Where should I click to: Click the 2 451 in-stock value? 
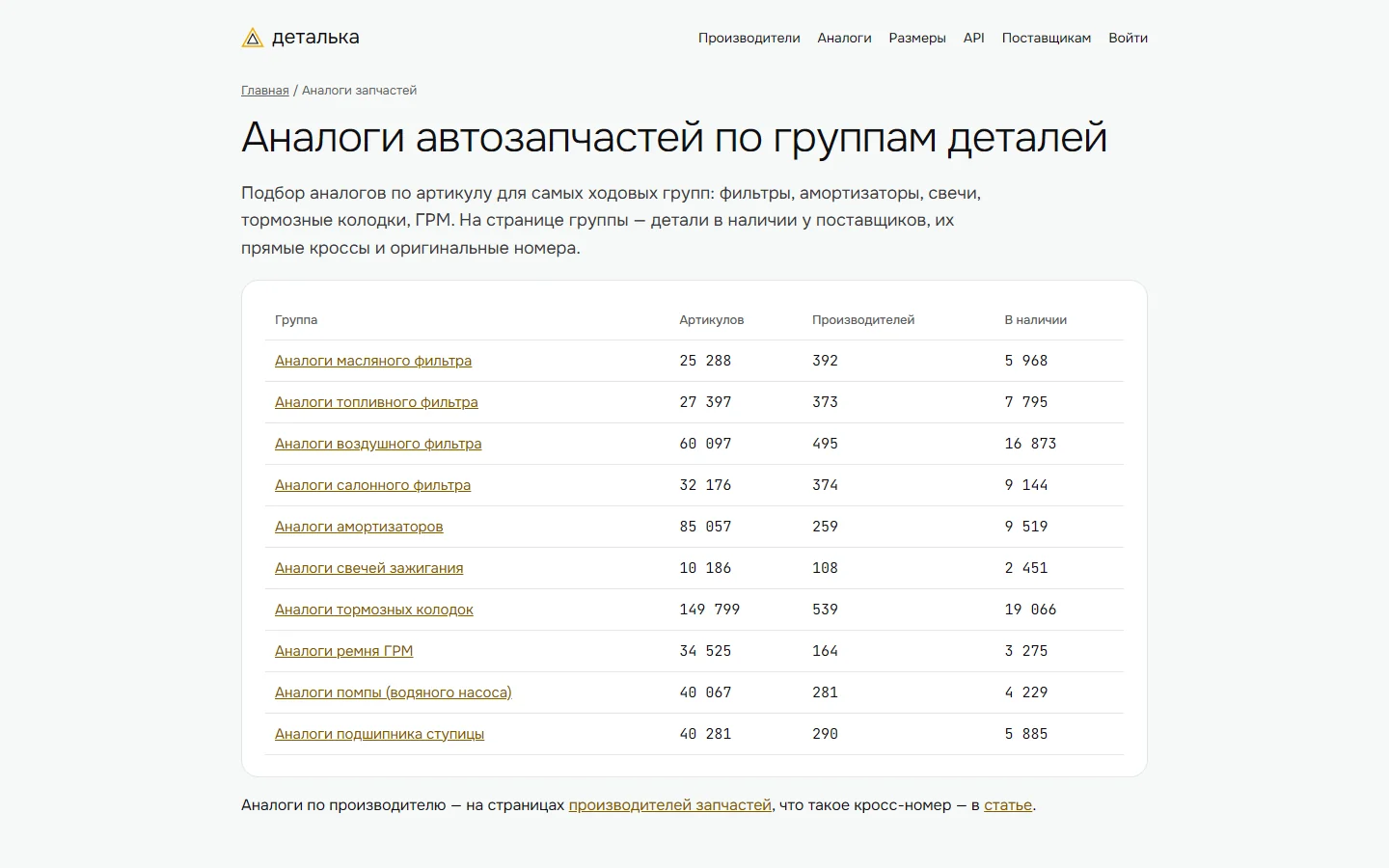[x=1026, y=568]
